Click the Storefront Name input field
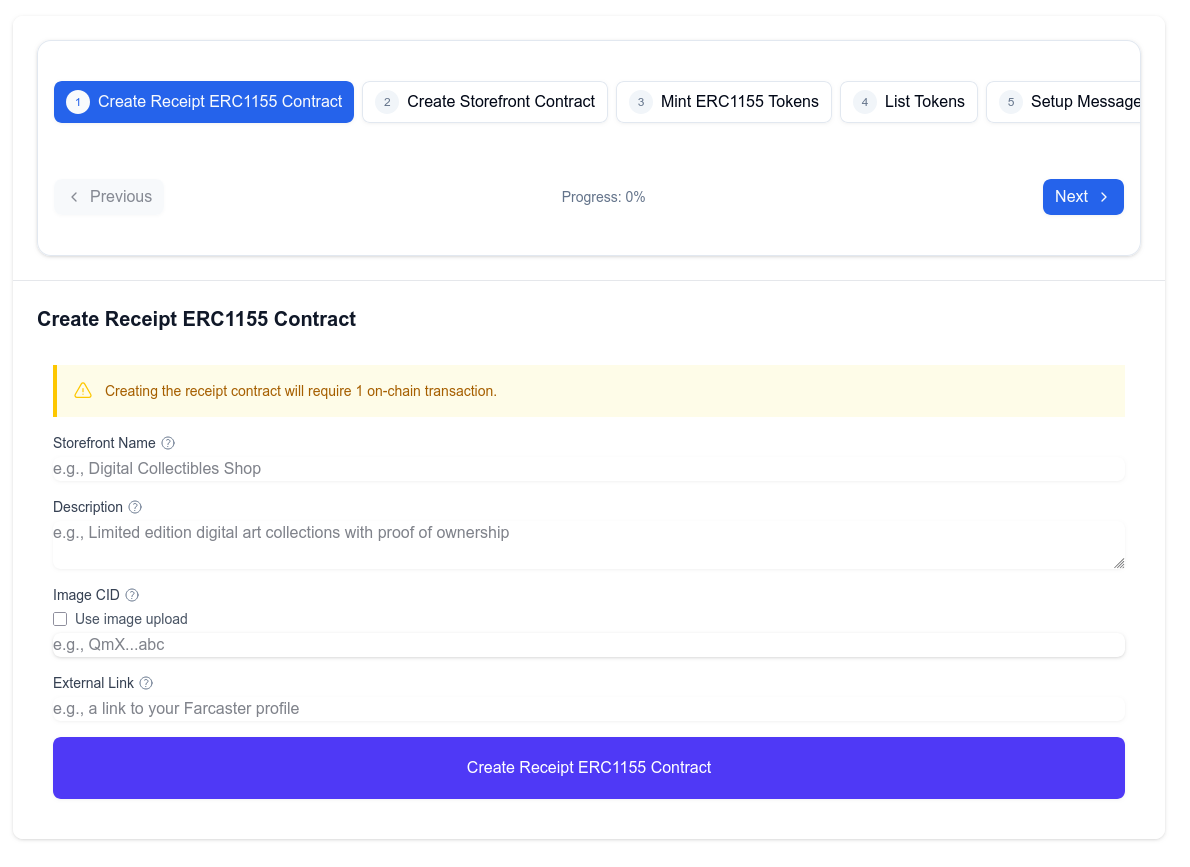Image resolution: width=1190 pixels, height=867 pixels. (x=589, y=467)
